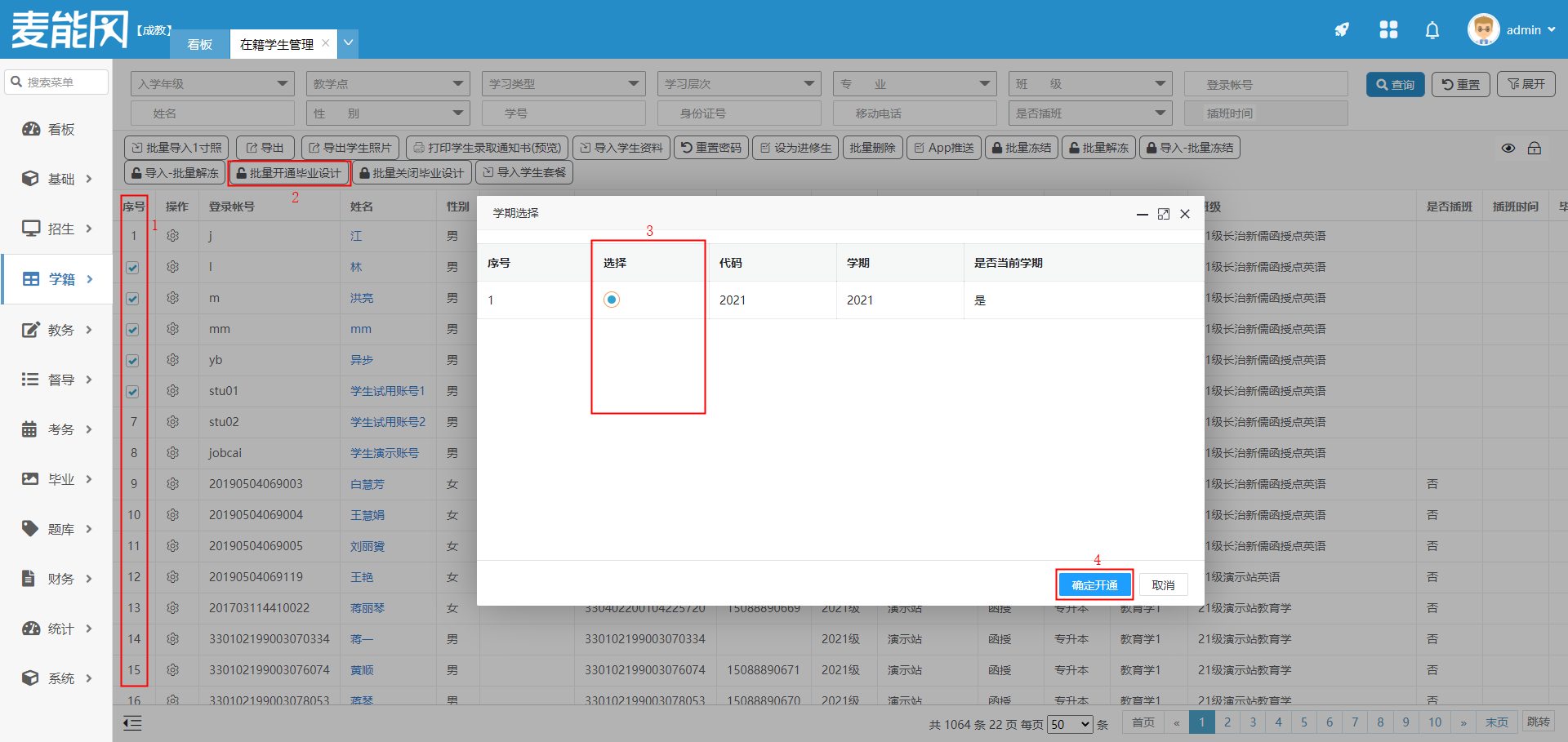
Task: Maximize the 学期选择 dialog
Action: pyautogui.click(x=1164, y=214)
